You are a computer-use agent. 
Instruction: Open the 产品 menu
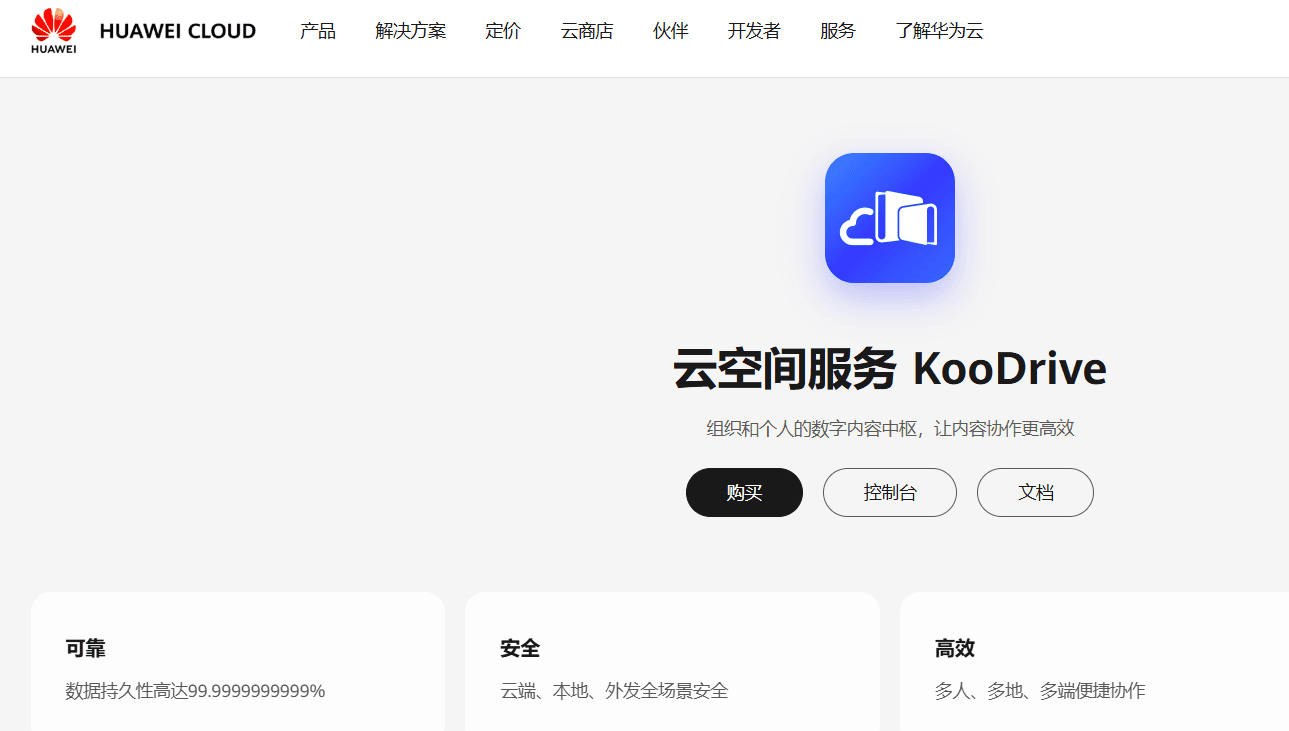pos(318,31)
